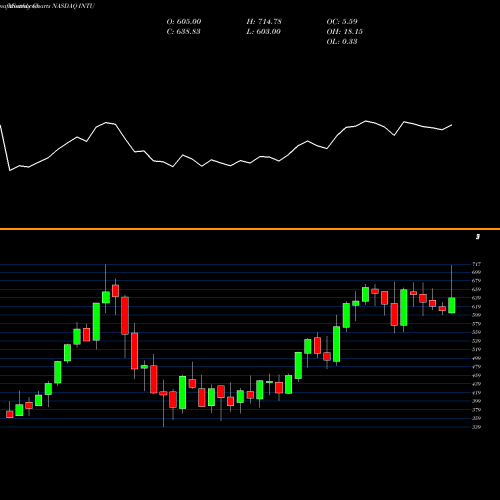Click the 717 price axis label
This screenshot has height=500, width=500.
point(476,264)
